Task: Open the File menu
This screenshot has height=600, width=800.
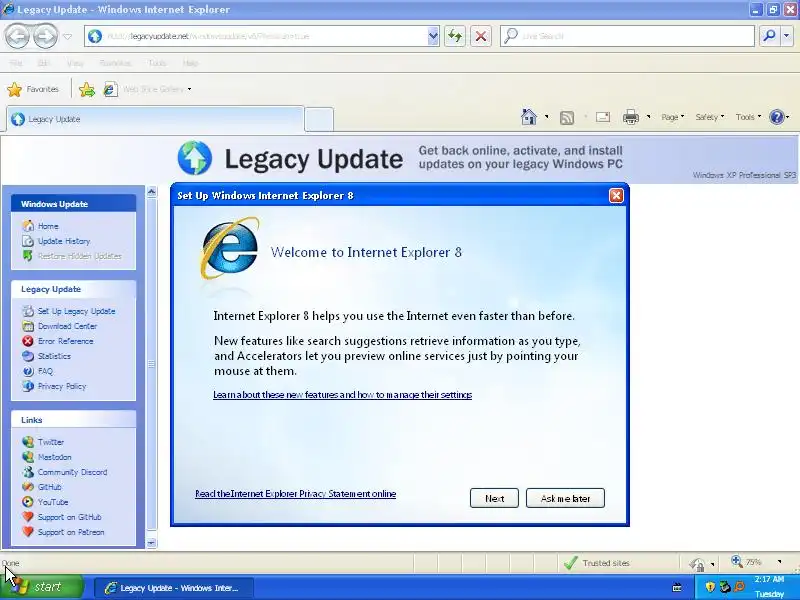Action: coord(16,63)
